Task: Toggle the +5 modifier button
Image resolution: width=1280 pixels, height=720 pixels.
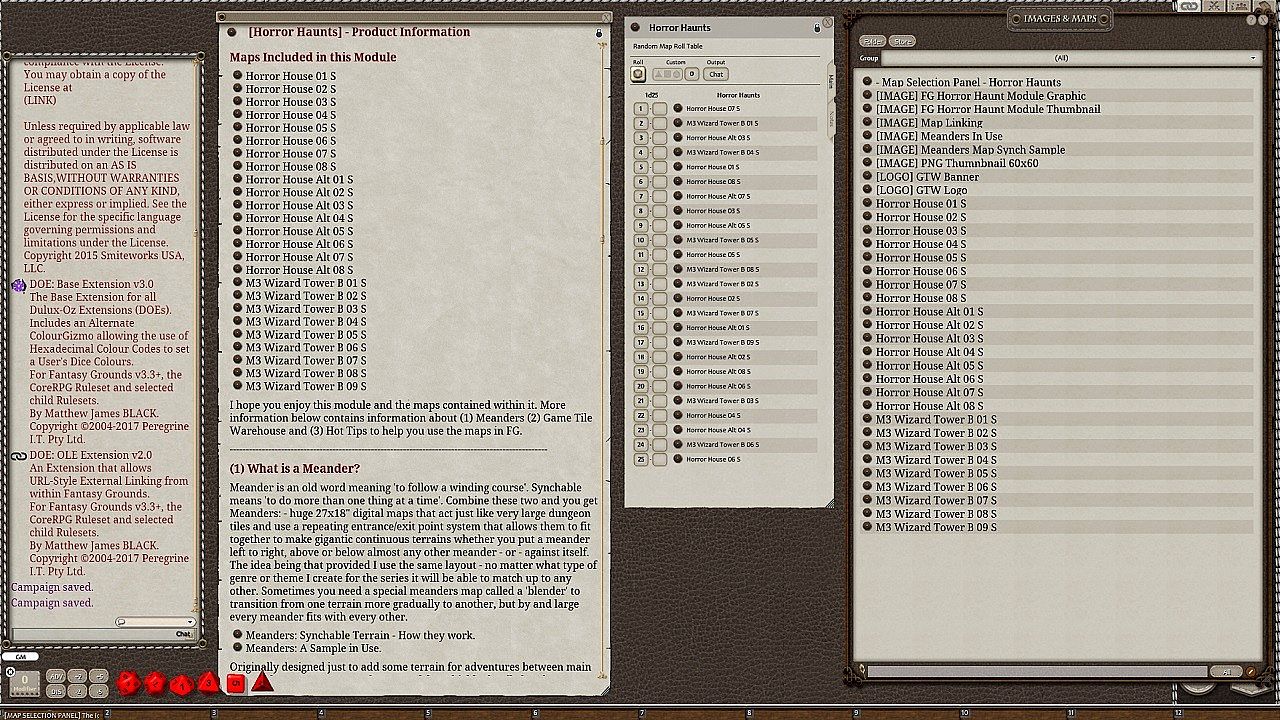Action: tap(99, 677)
